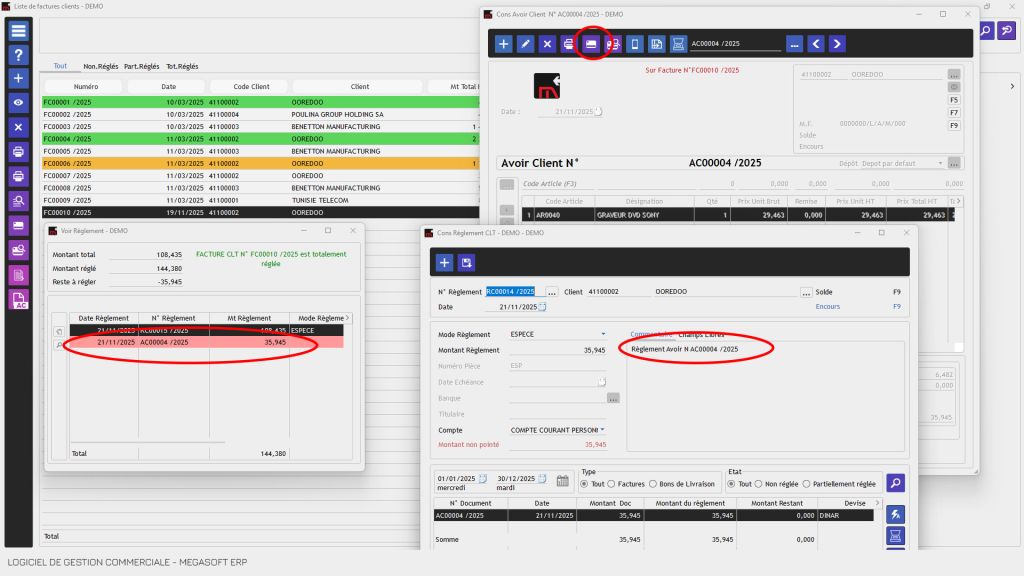Image resolution: width=1024 pixels, height=576 pixels.
Task: Open the search document icon in the left sidebar
Action: [x=18, y=201]
